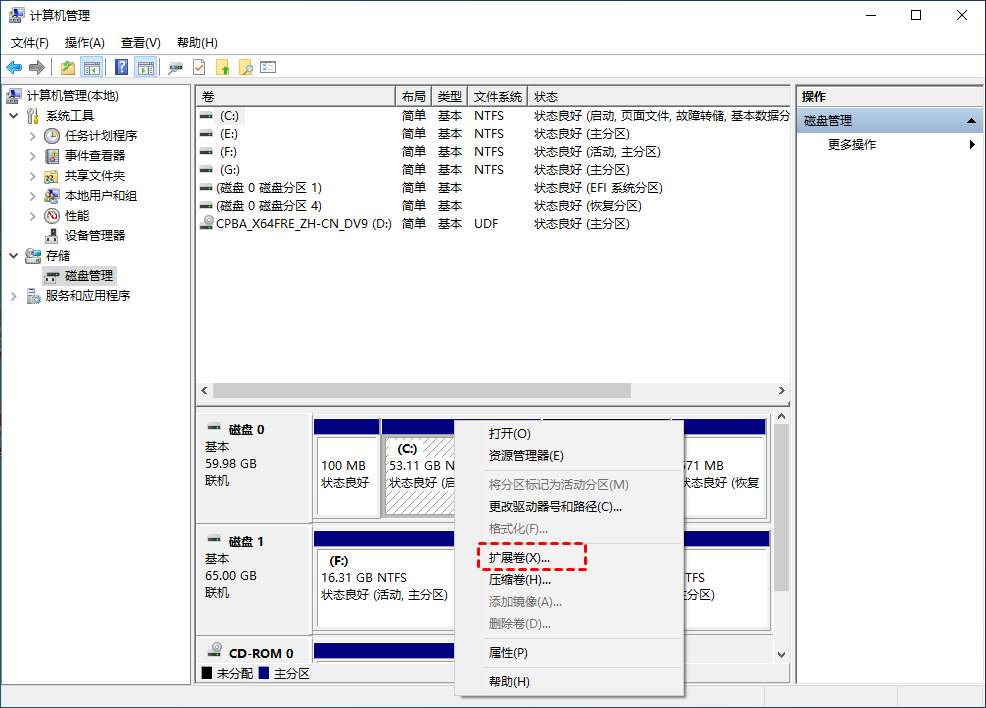
Task: Select 设备管理器 (Device Manager) icon in tree
Action: pyautogui.click(x=53, y=235)
